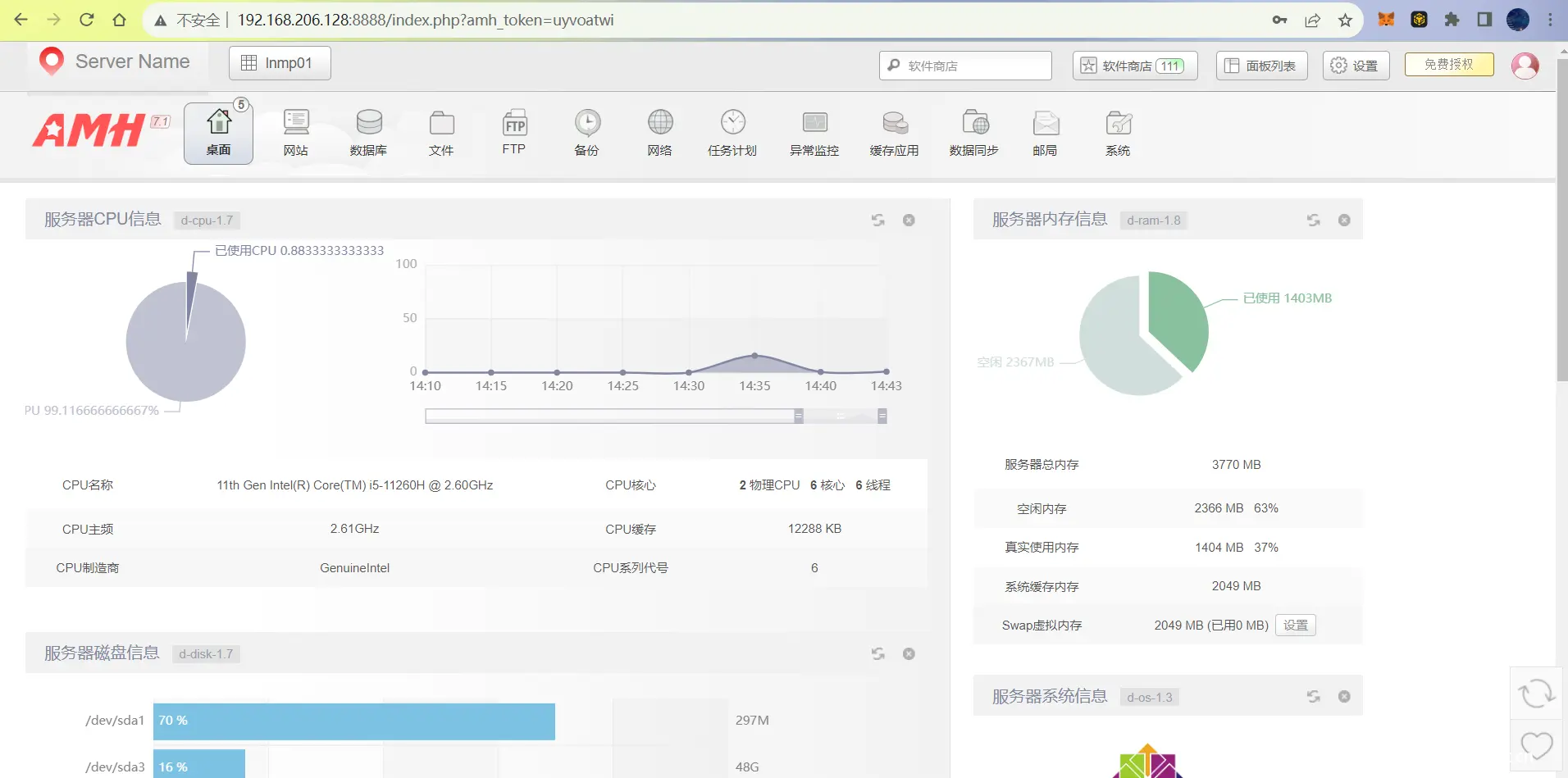Click the d-os-1.3 module tag
Screen dimensions: 1568x778
(1150, 698)
